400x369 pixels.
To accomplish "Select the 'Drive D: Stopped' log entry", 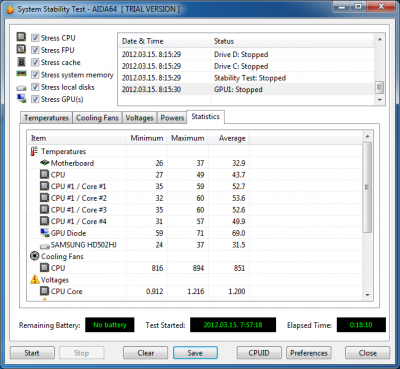I will [247, 54].
